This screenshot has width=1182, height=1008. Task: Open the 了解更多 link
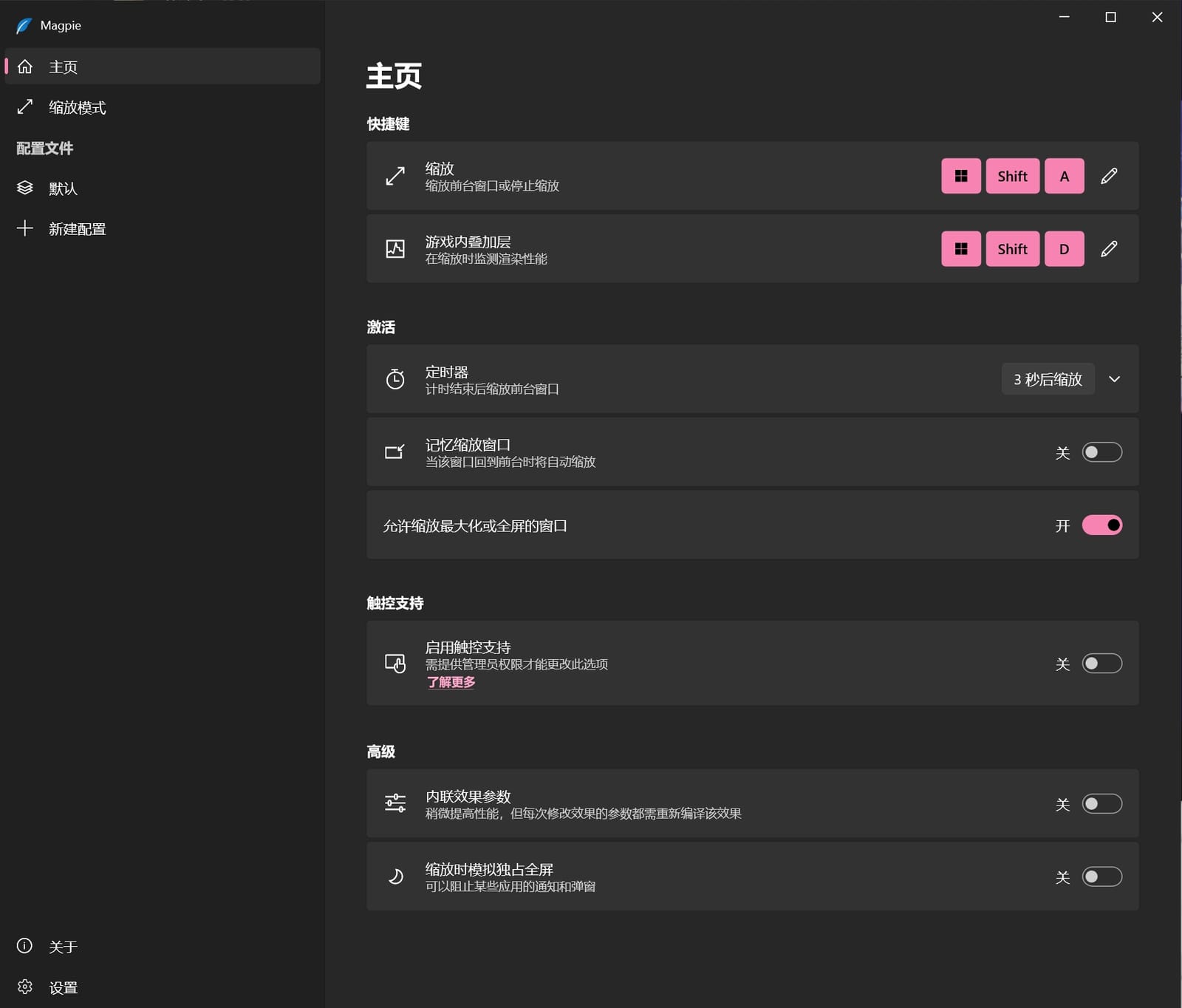[x=451, y=682]
